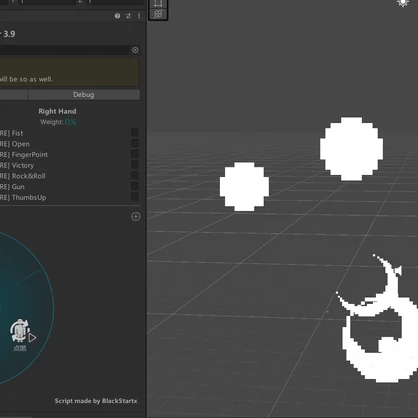418x418 pixels.
Task: Click the small white sphere in scene
Action: click(x=244, y=187)
